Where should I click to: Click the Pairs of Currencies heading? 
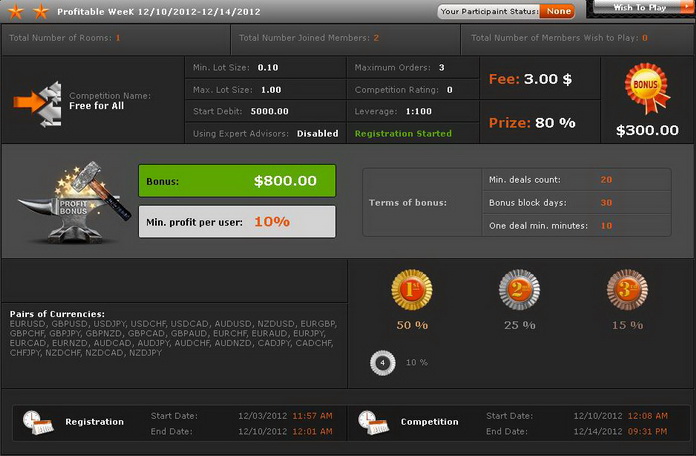click(x=57, y=314)
